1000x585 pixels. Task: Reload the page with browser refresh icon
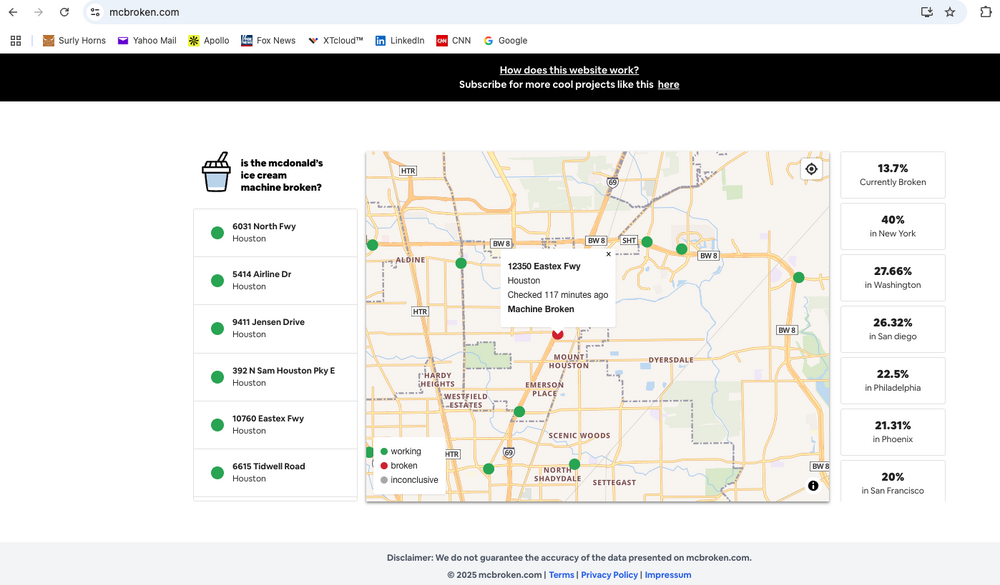pos(64,12)
